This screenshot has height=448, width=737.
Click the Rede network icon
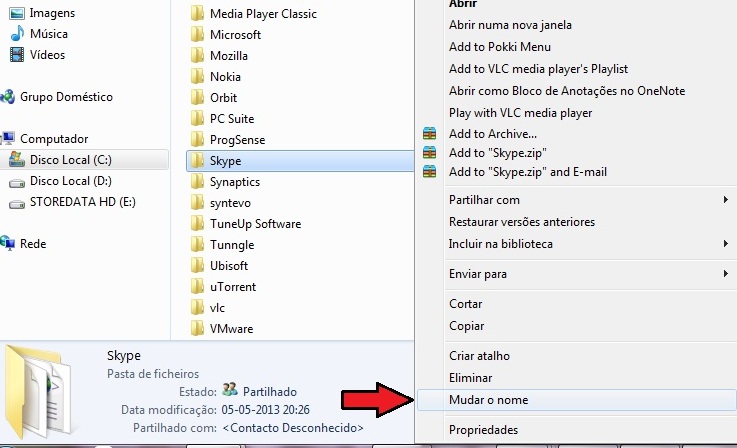7,244
